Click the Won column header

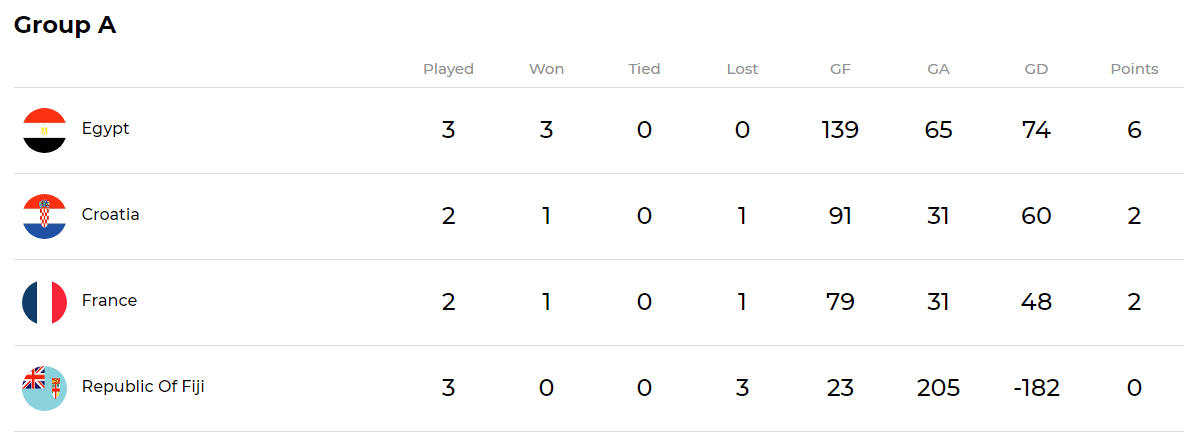point(547,69)
